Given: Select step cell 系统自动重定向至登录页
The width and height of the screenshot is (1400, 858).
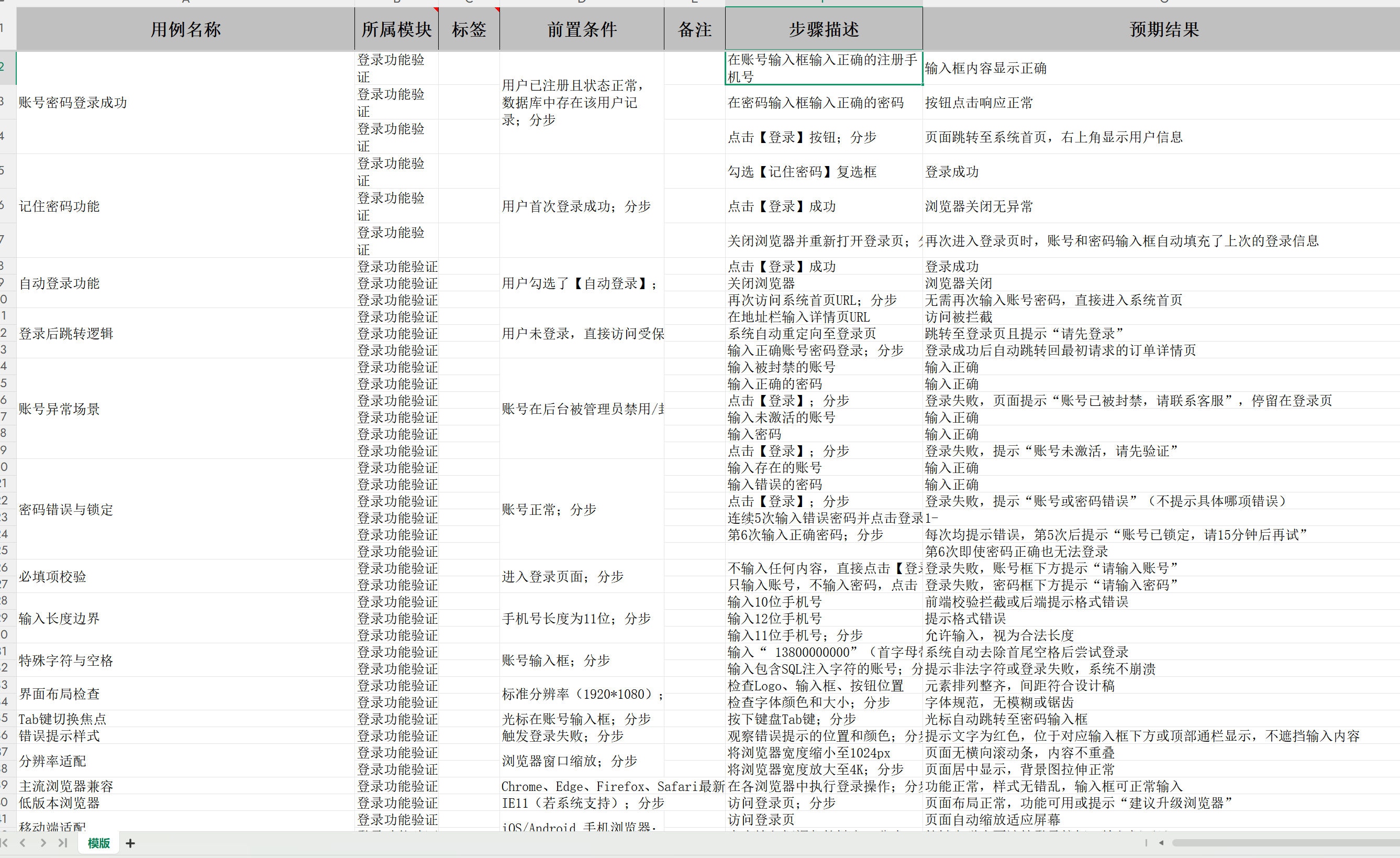Looking at the screenshot, I should click(x=824, y=333).
